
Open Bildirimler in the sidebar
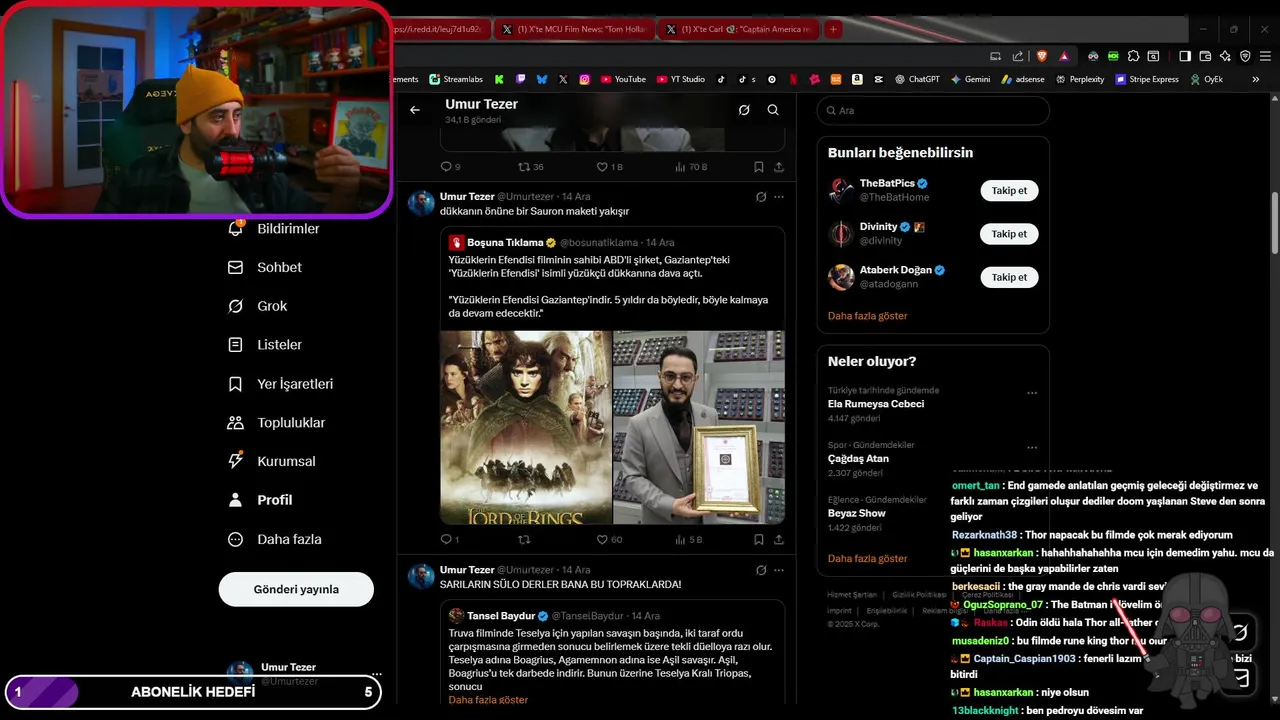(x=273, y=229)
